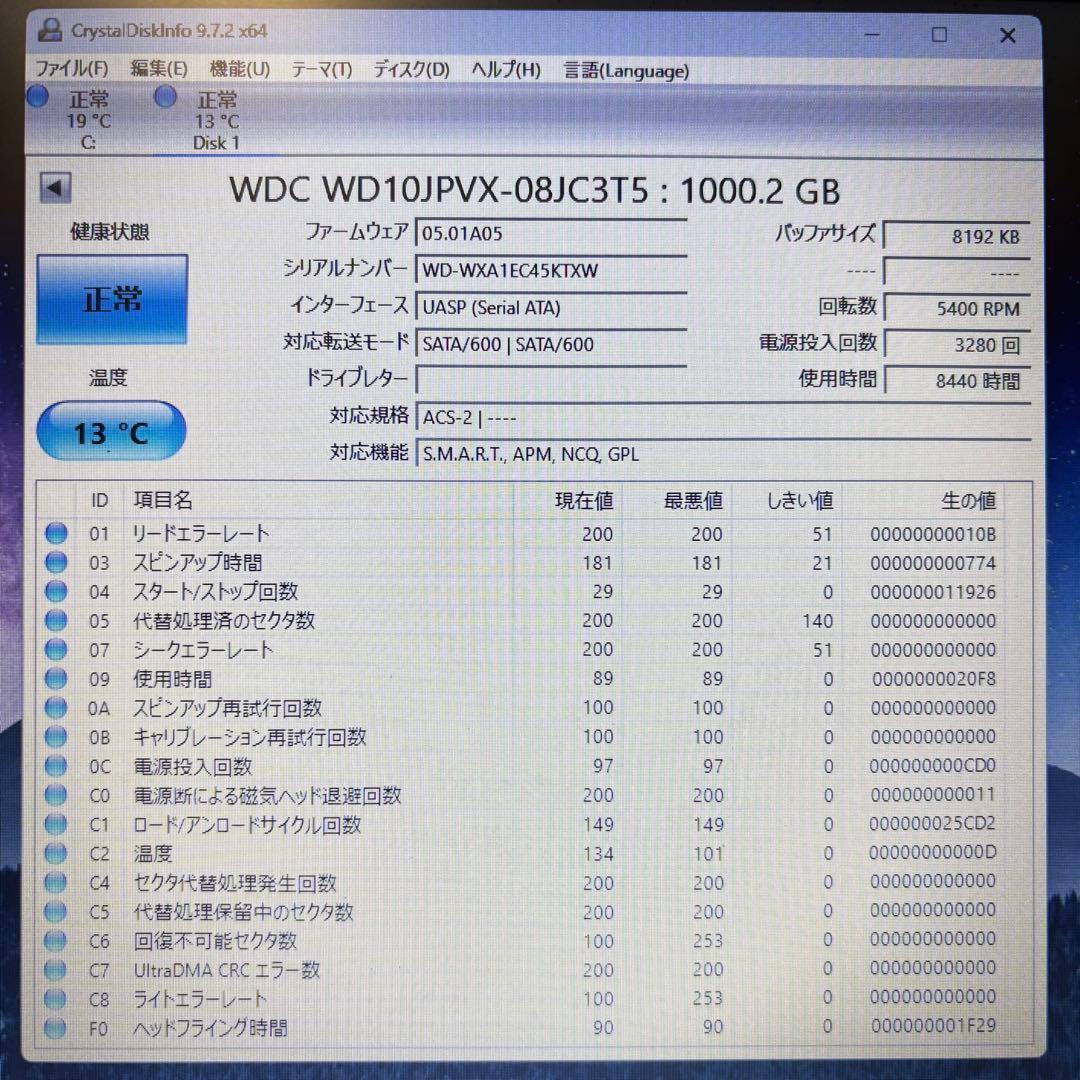Click the ID column header
This screenshot has height=1080, width=1080.
[100, 500]
